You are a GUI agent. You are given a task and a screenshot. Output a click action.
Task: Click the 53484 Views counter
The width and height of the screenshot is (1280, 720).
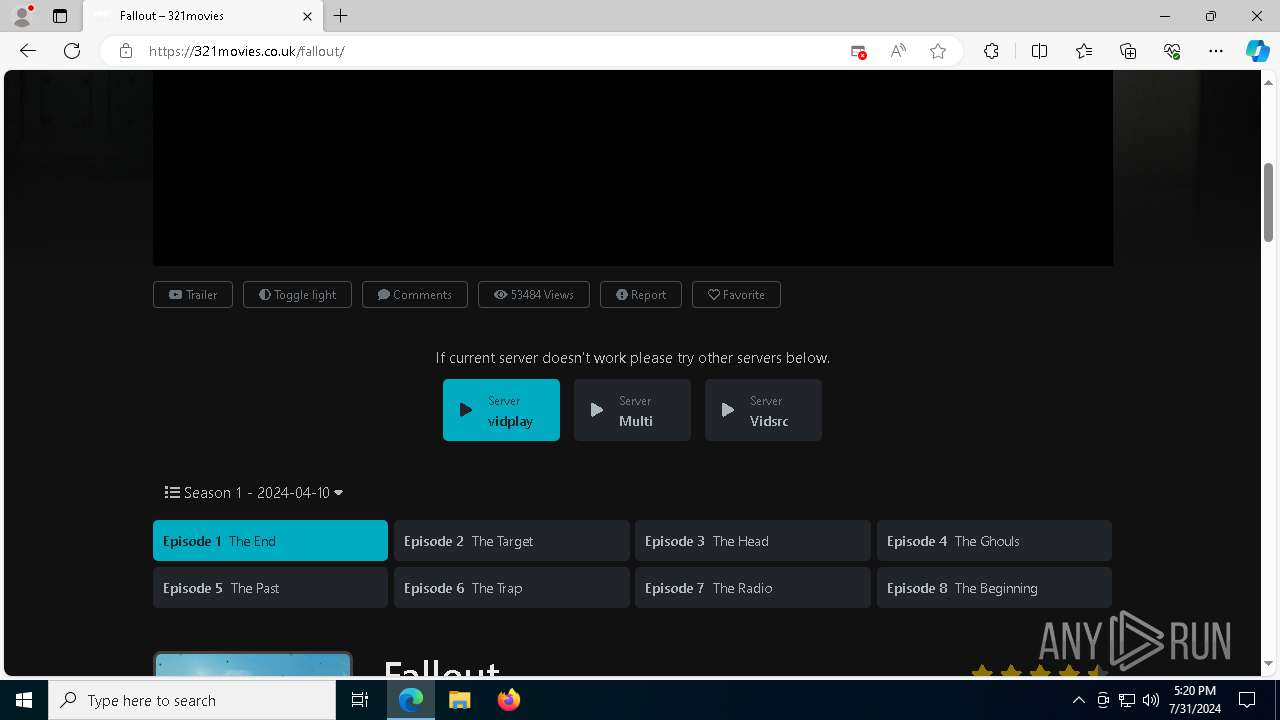point(534,295)
